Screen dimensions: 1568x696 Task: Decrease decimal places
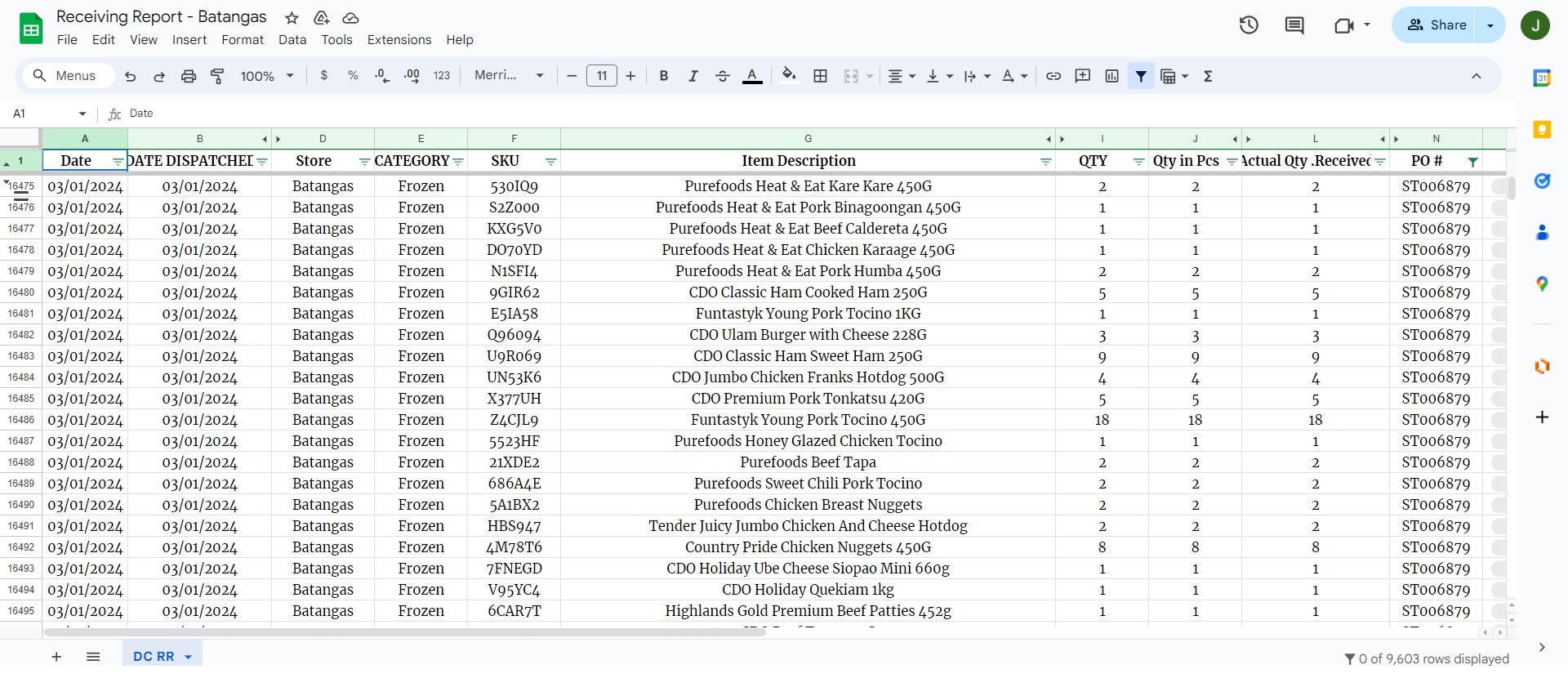coord(382,76)
